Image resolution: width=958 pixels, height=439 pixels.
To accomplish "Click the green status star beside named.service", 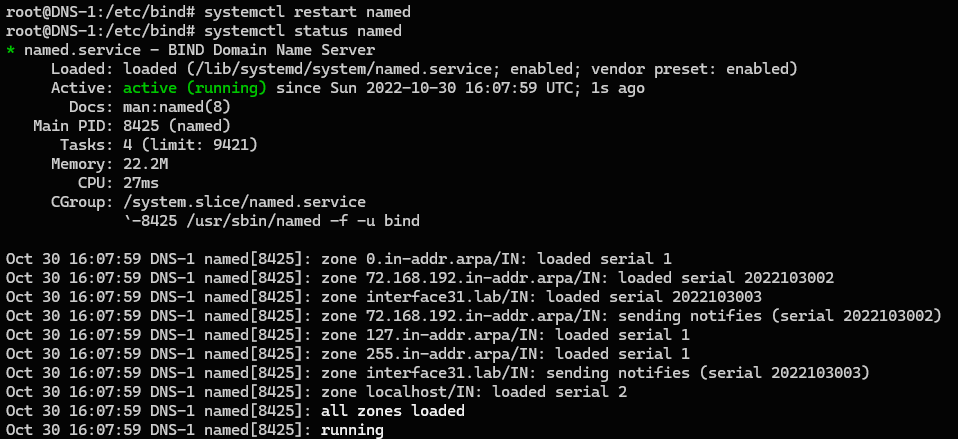I will click(x=10, y=49).
